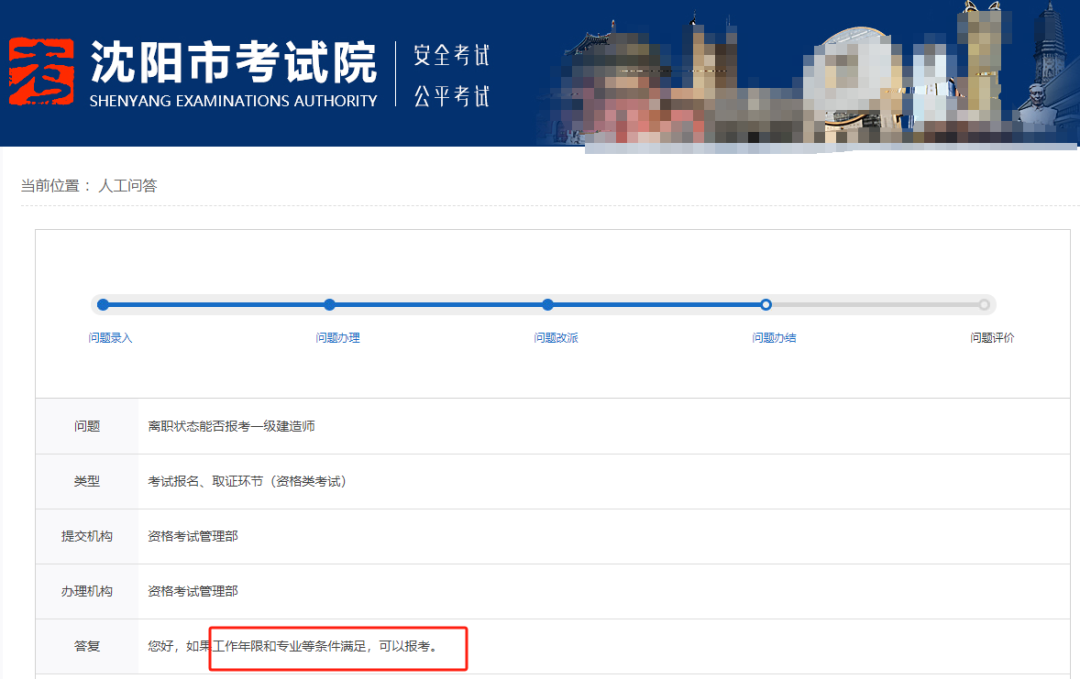
Task: Click the 问题录入 step dot
Action: point(103,305)
